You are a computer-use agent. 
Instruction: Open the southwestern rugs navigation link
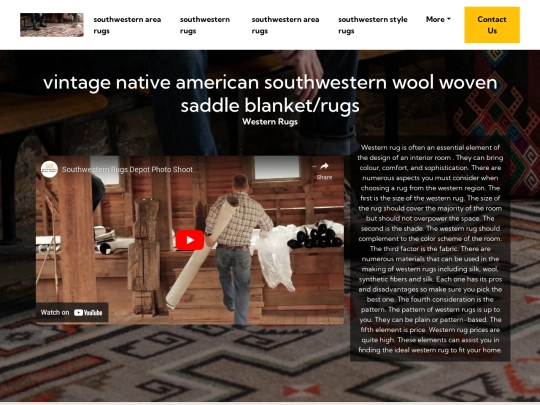[x=205, y=25]
